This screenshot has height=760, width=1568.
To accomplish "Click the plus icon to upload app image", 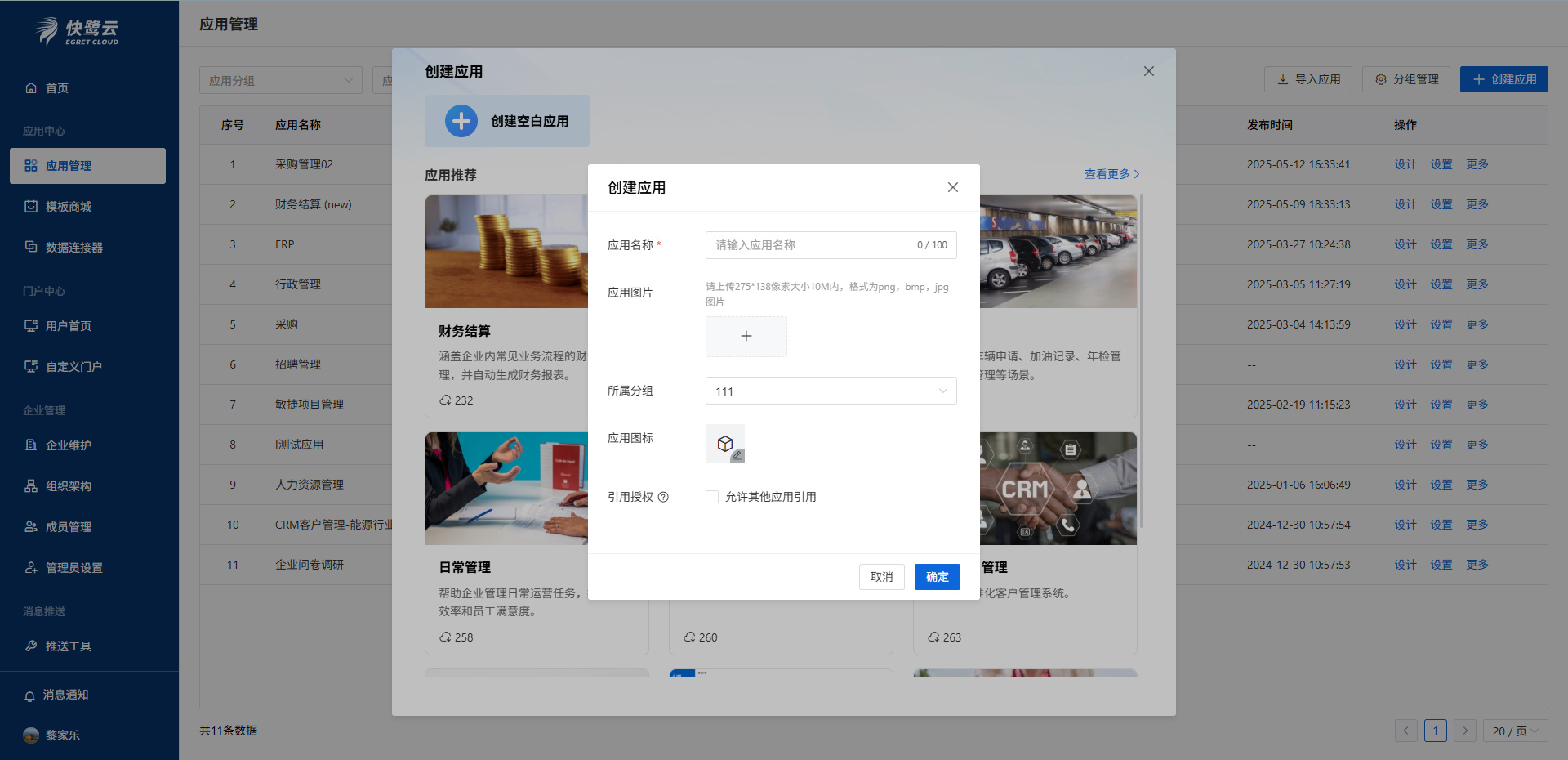I will point(746,337).
